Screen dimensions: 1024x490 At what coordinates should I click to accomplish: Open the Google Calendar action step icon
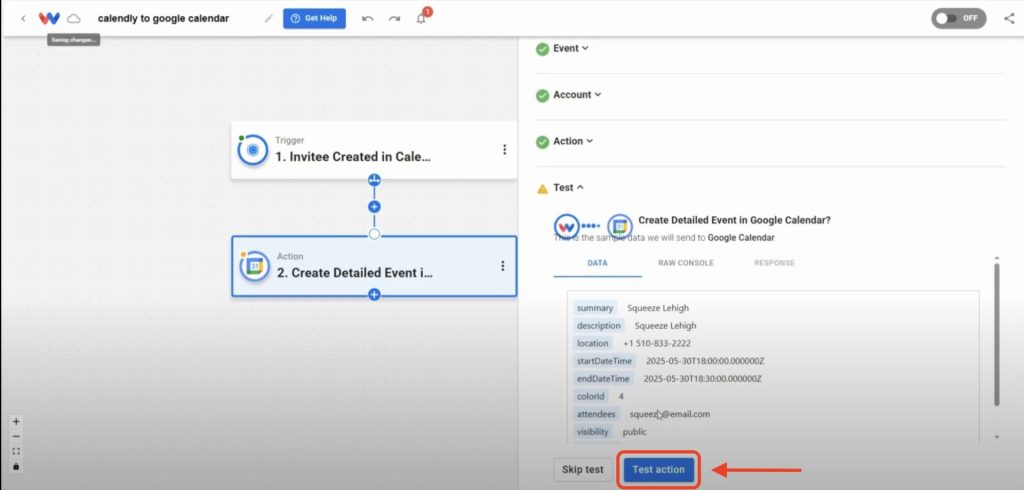point(253,265)
